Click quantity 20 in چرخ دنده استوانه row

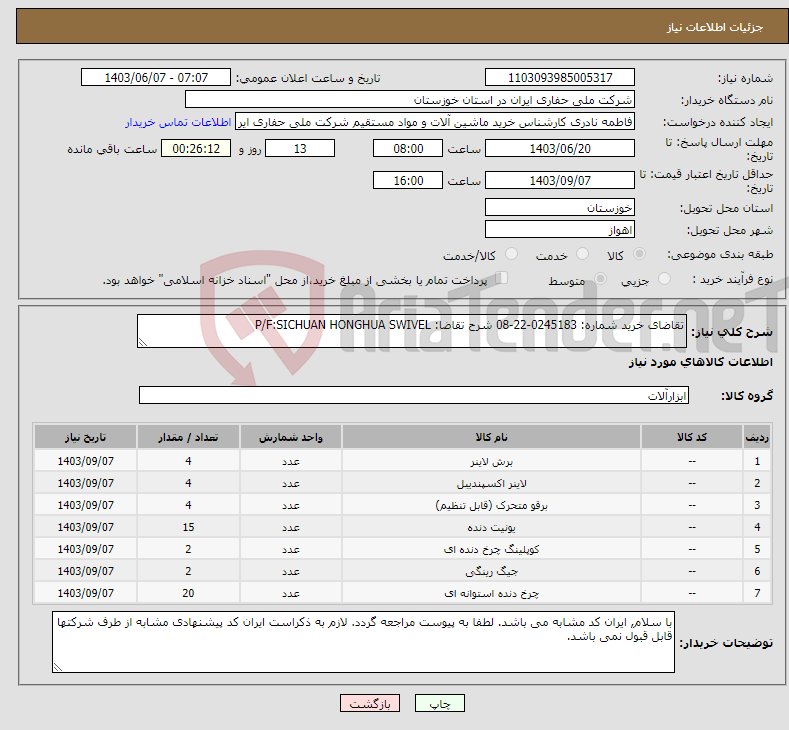click(x=188, y=593)
